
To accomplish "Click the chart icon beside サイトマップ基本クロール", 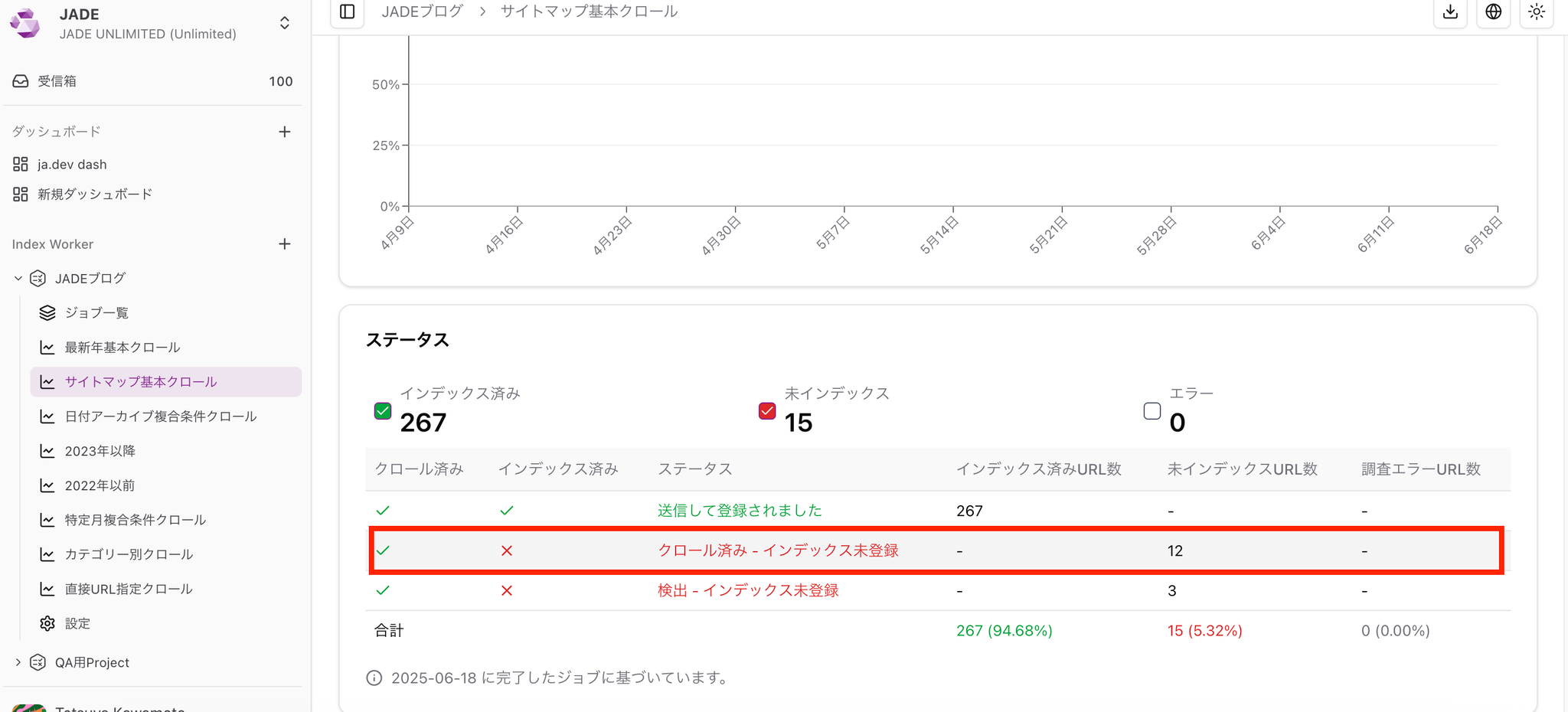I will pos(47,382).
